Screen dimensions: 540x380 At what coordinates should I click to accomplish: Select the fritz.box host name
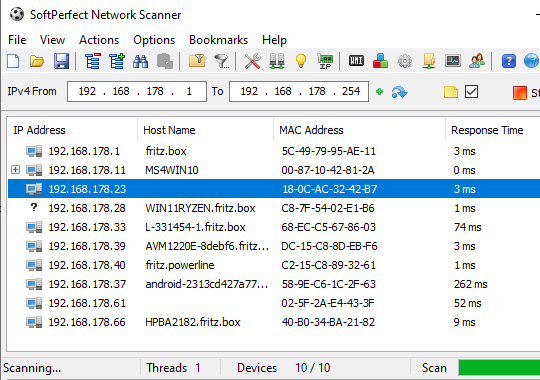pos(166,151)
